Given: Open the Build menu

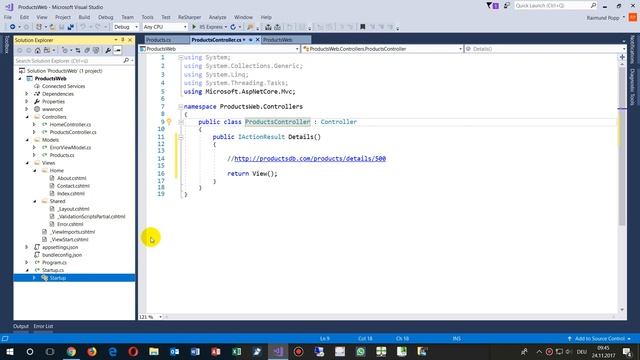Looking at the screenshot, I should tap(84, 17).
